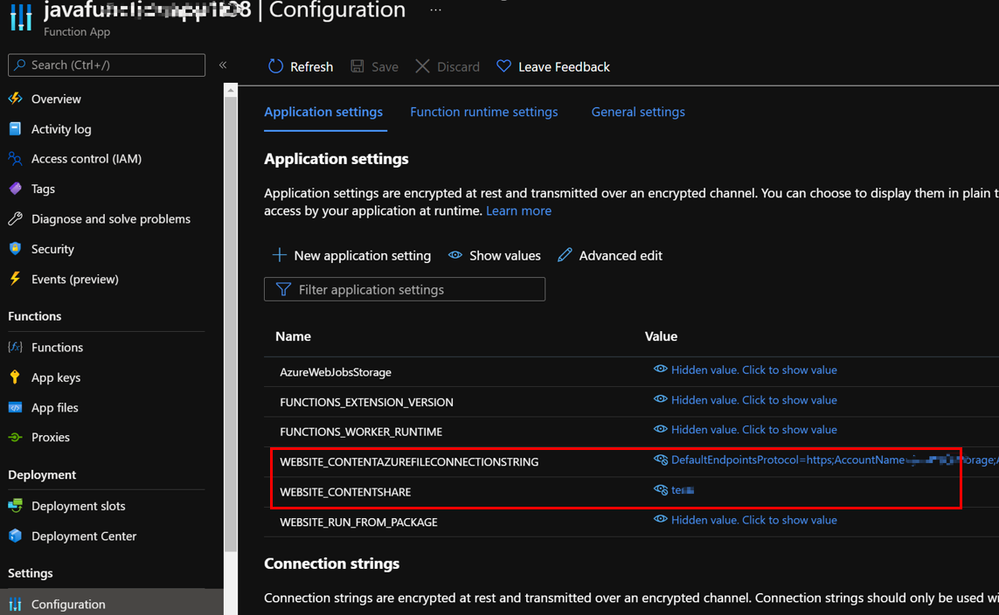The image size is (999, 615).
Task: Open Diagnose and solve problems wrench icon
Action: [x=15, y=219]
